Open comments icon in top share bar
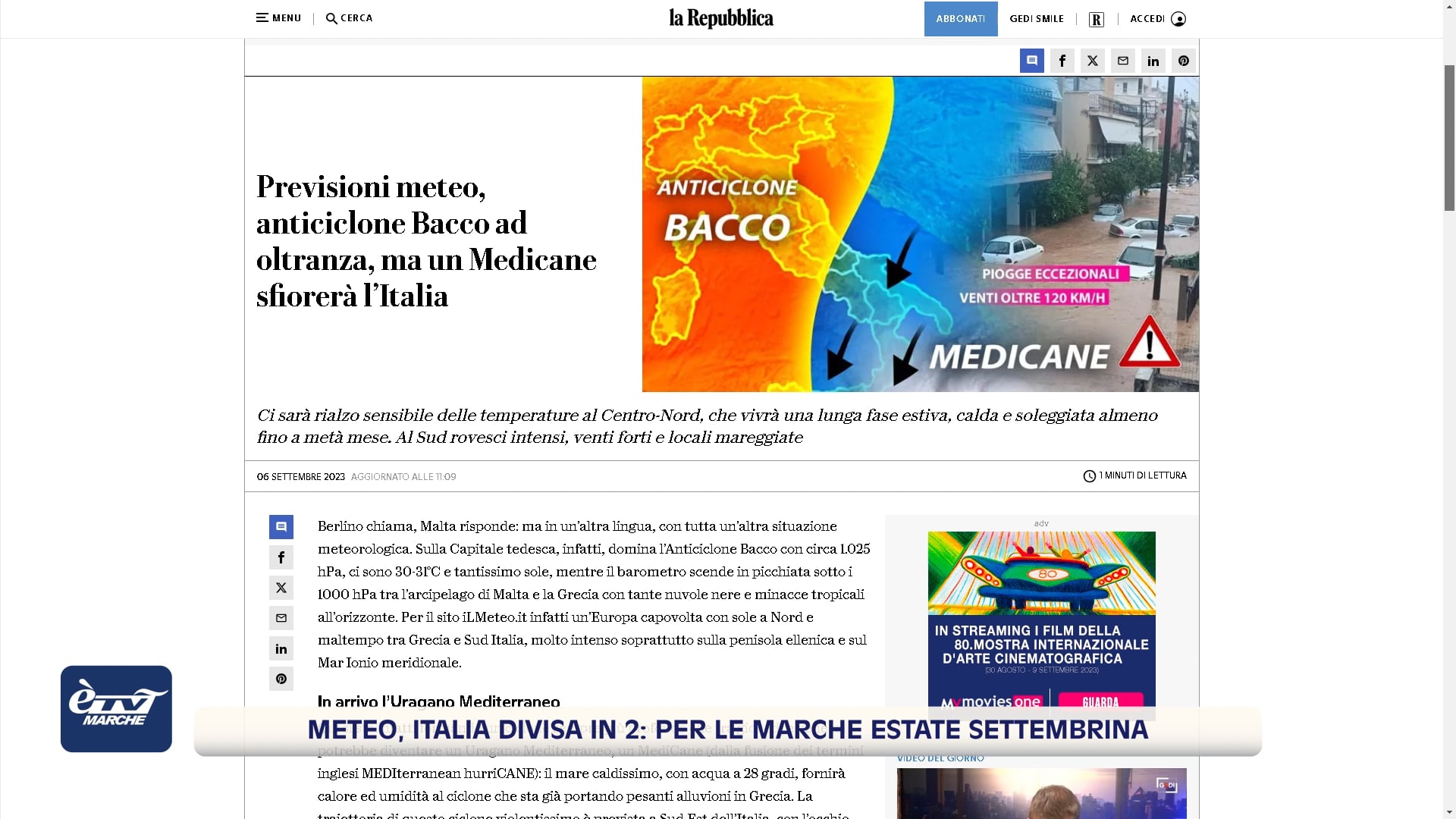 [x=1032, y=61]
